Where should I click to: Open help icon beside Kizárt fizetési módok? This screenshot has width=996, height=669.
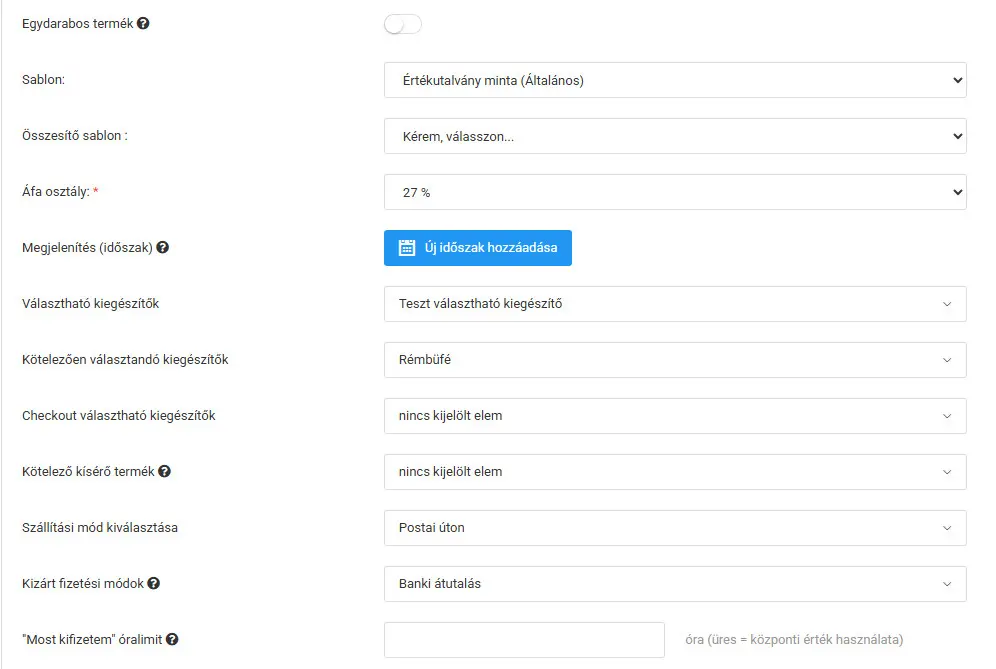pyautogui.click(x=154, y=583)
